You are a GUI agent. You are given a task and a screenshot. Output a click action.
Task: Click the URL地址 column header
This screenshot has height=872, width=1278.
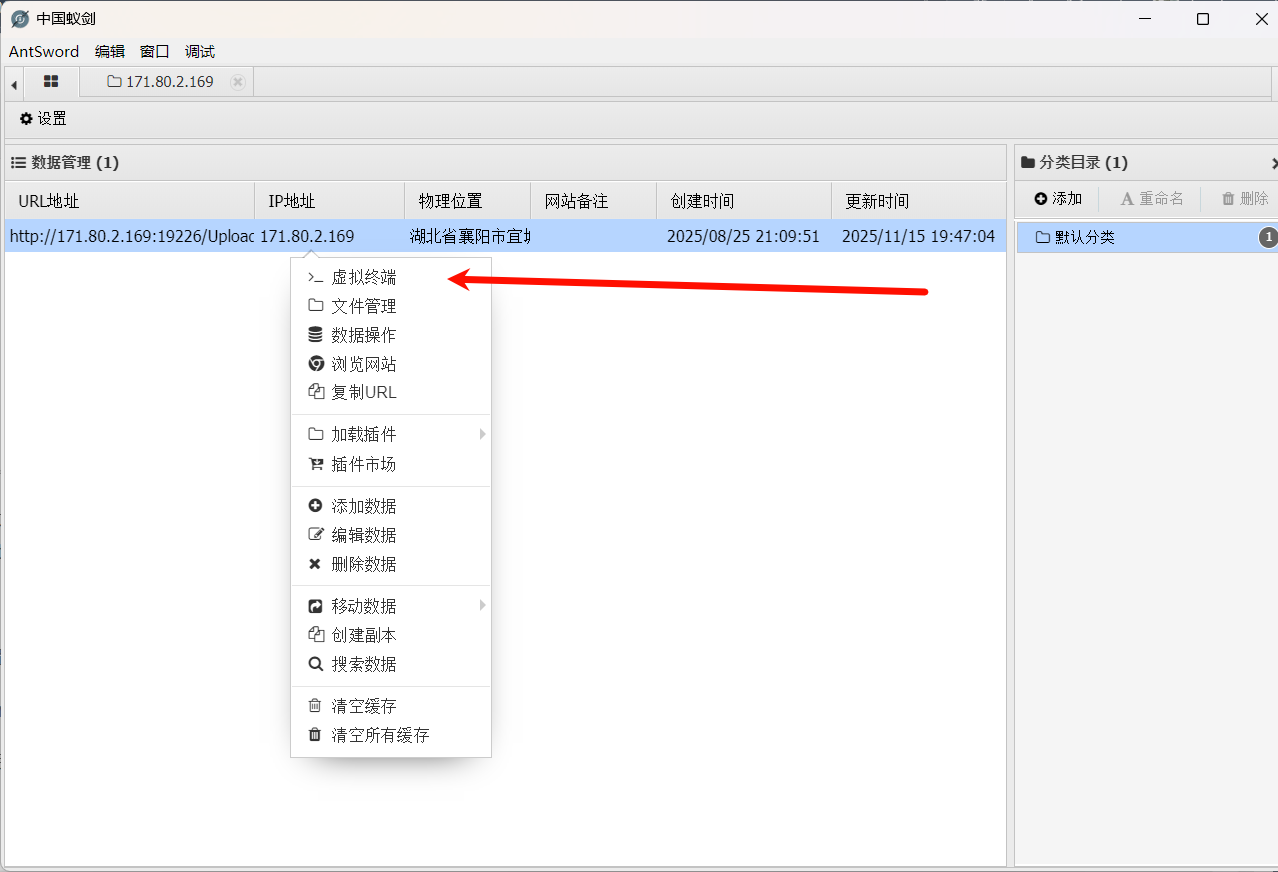click(x=130, y=201)
